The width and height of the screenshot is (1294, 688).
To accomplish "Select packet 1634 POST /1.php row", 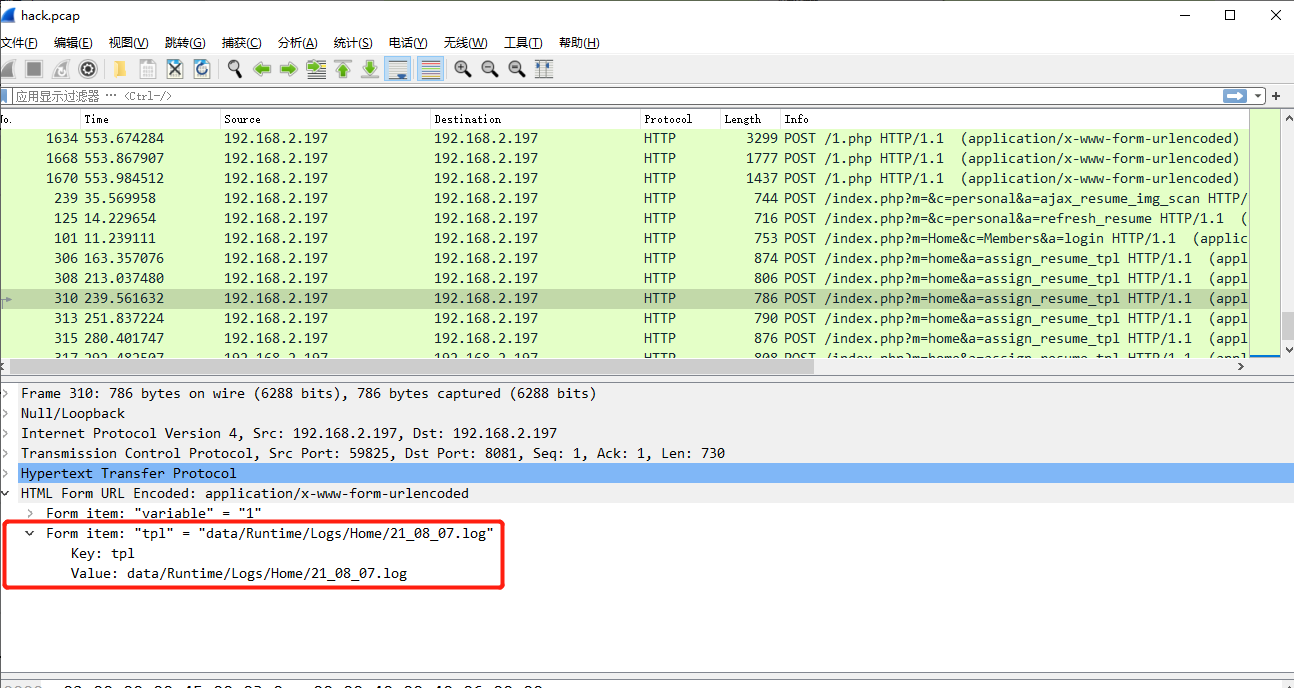I will [x=625, y=138].
